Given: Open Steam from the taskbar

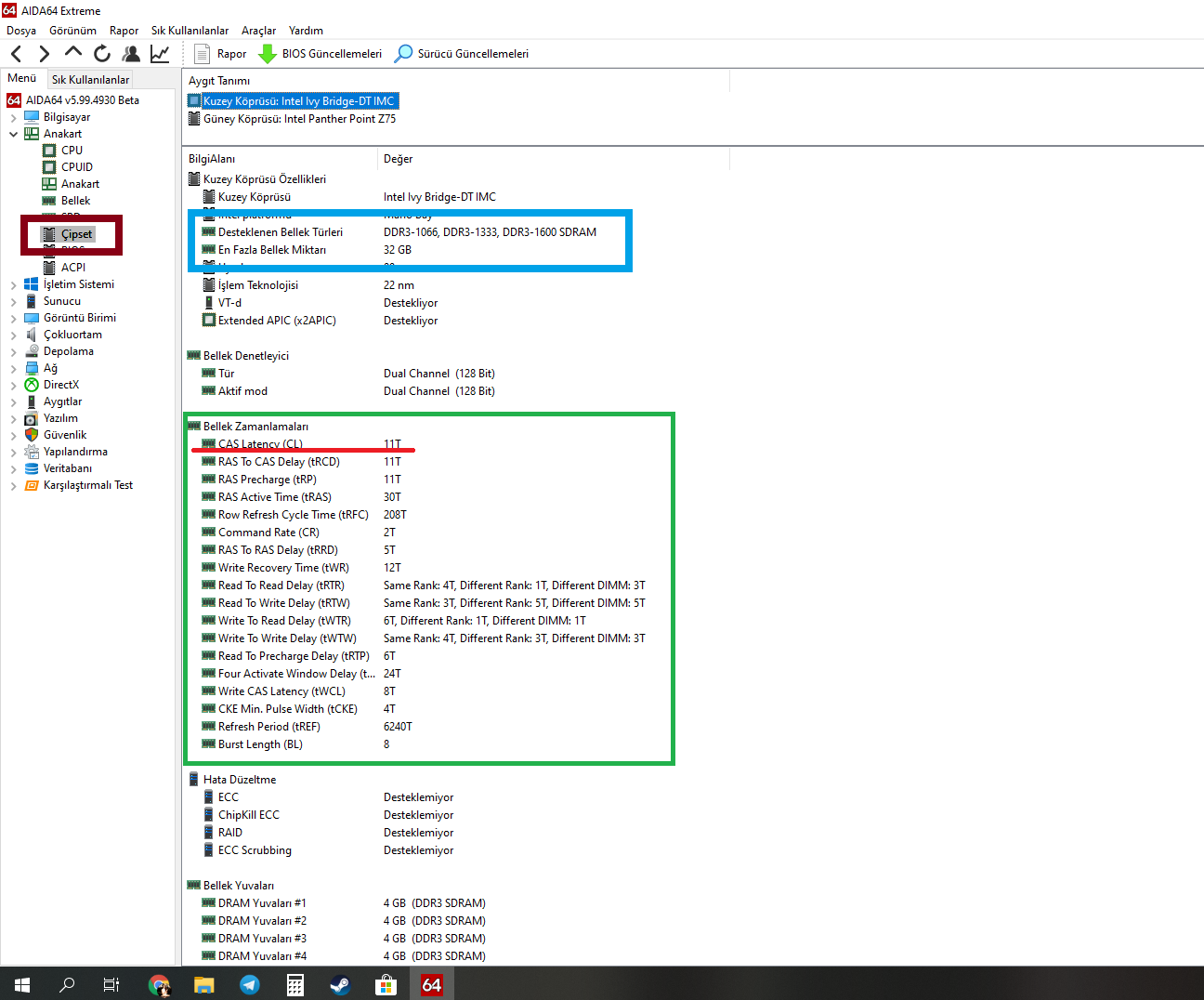Looking at the screenshot, I should pos(341,984).
